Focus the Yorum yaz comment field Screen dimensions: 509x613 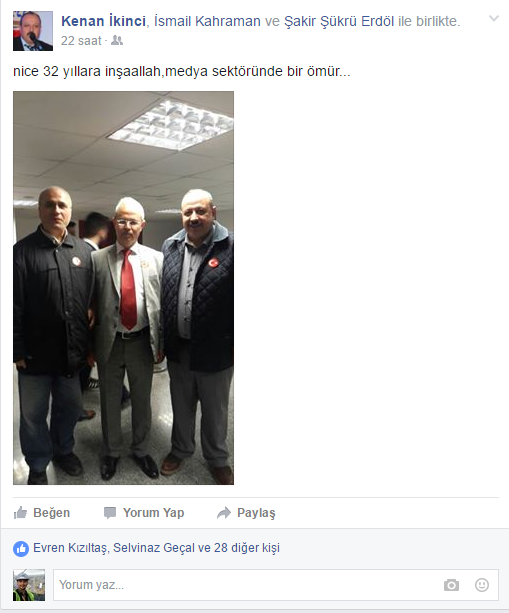coord(244,585)
